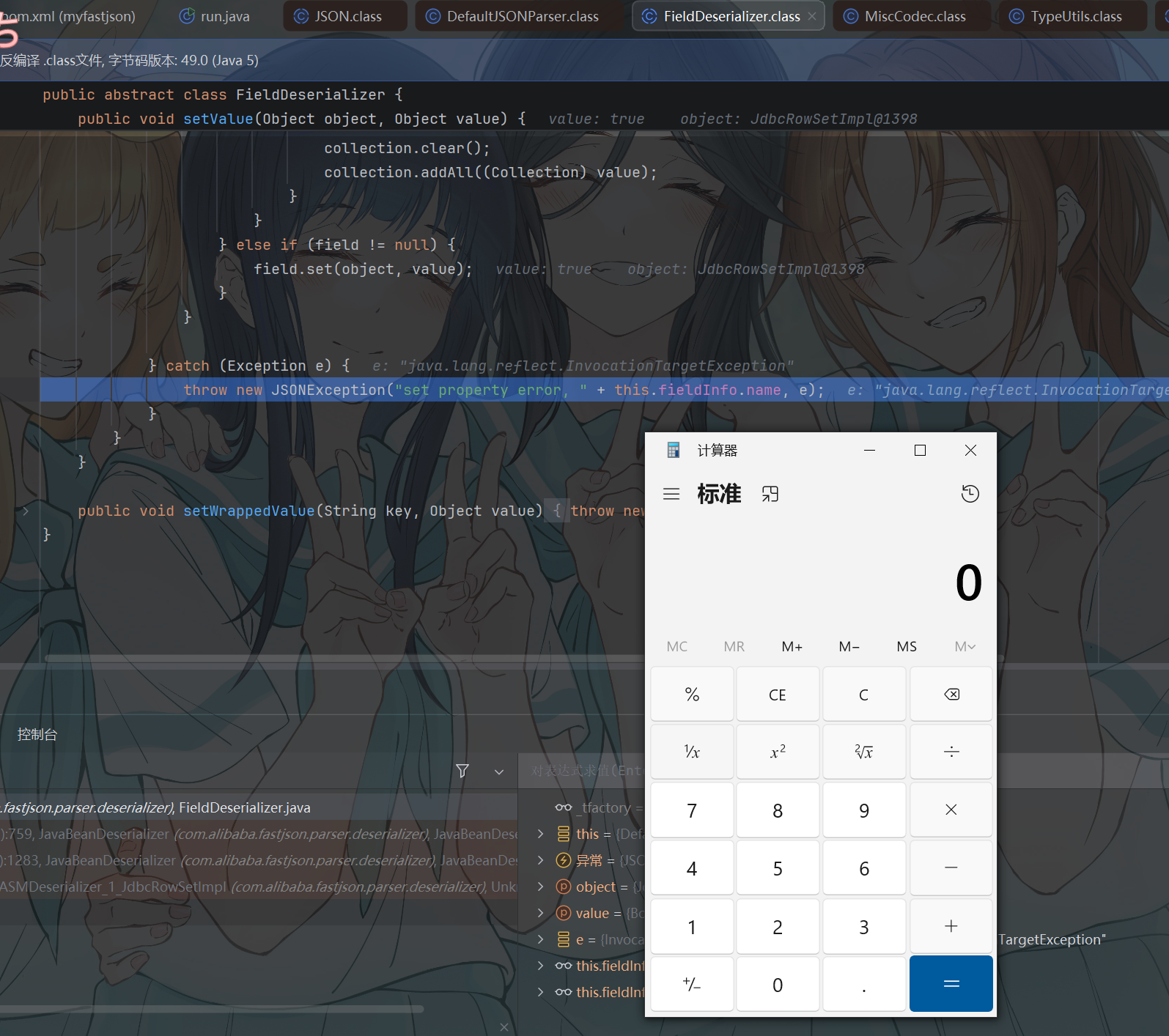The height and width of the screenshot is (1036, 1169).
Task: Click the MS memory store button
Action: [x=907, y=646]
